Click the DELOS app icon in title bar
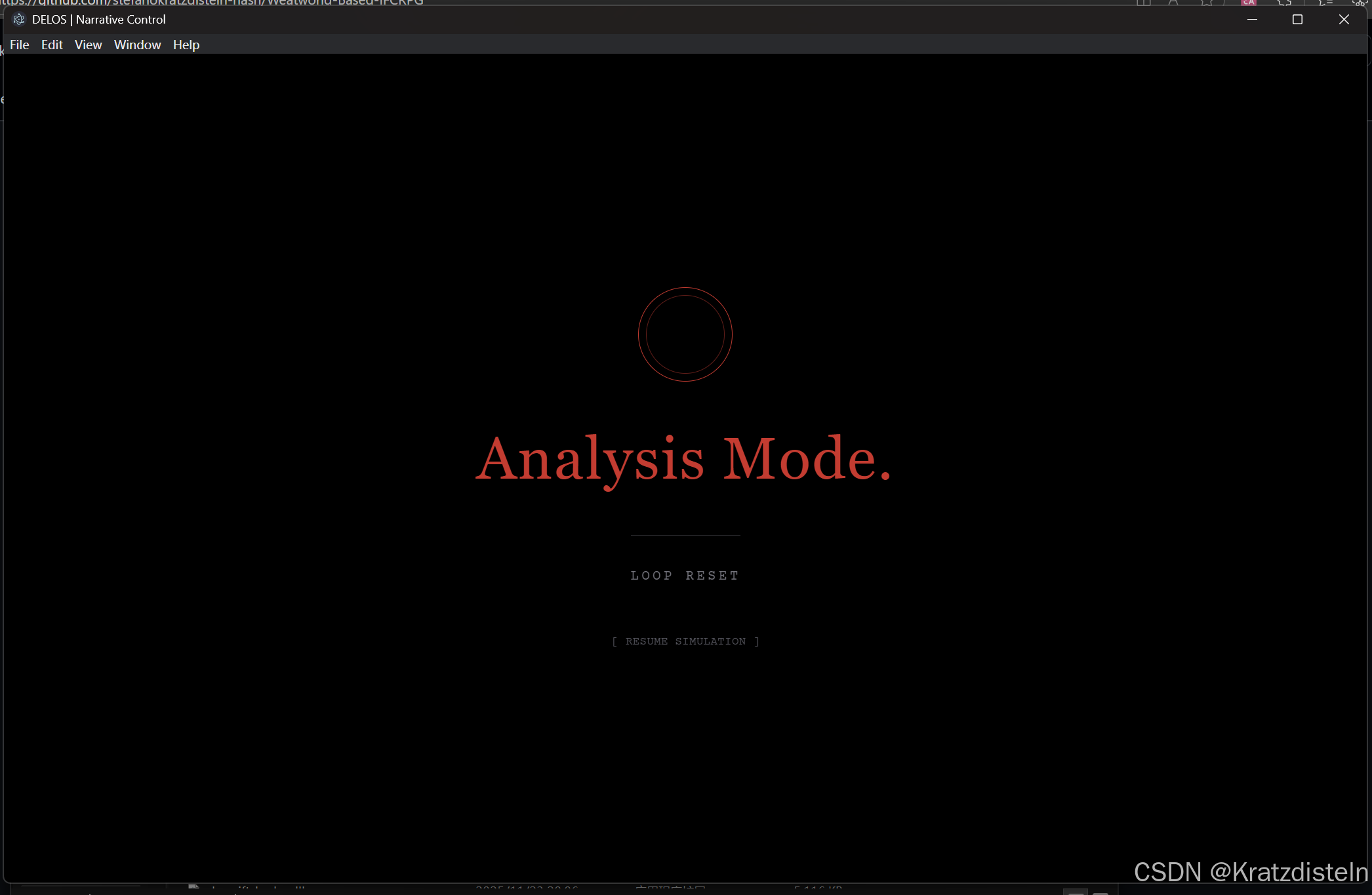 (x=19, y=19)
